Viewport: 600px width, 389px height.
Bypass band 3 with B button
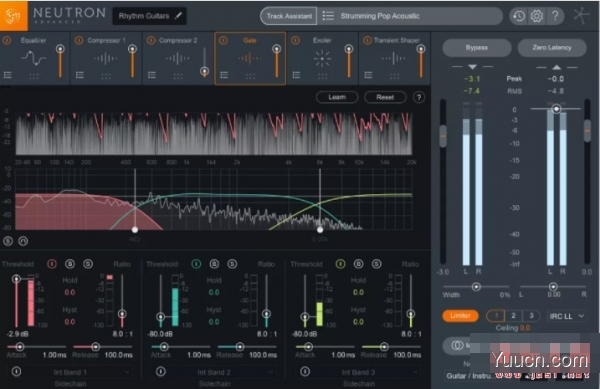(358, 264)
